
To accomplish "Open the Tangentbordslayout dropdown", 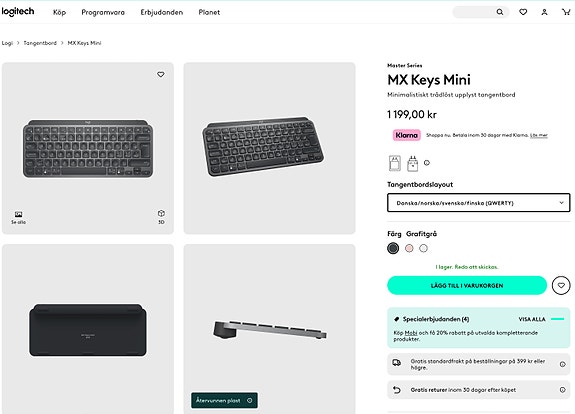I will (479, 203).
